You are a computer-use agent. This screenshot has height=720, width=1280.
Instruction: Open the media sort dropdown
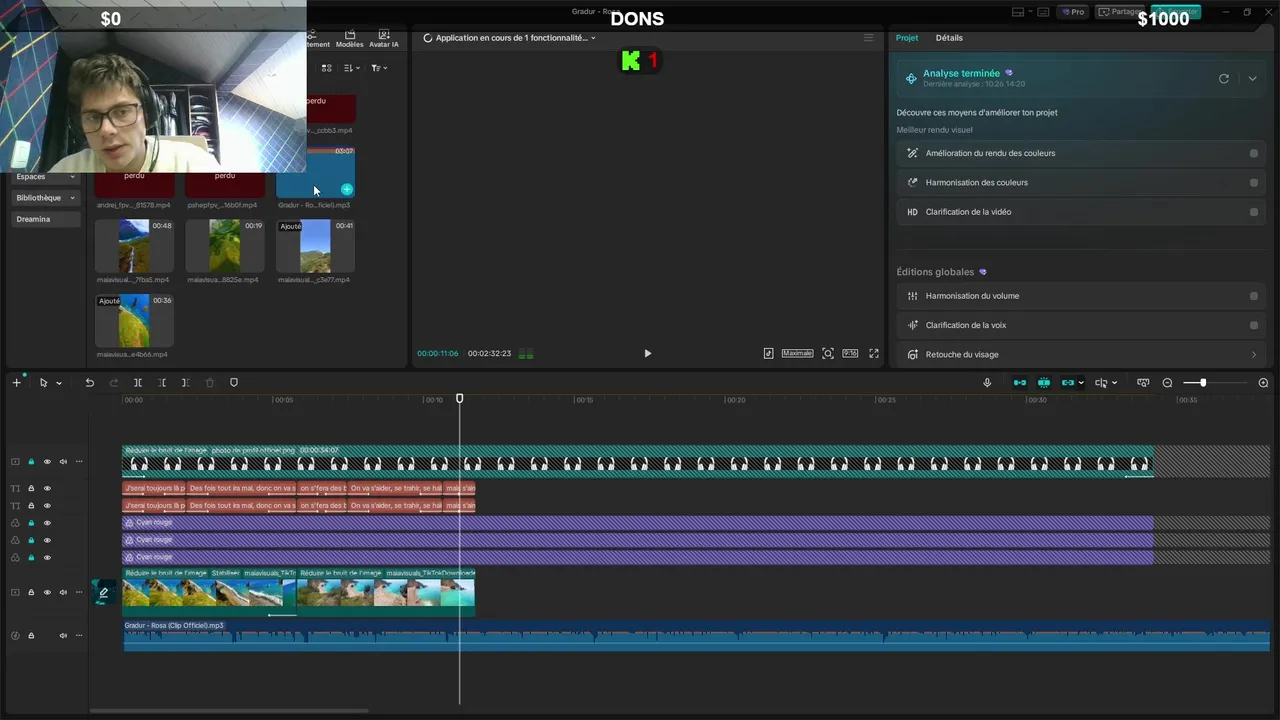[351, 68]
